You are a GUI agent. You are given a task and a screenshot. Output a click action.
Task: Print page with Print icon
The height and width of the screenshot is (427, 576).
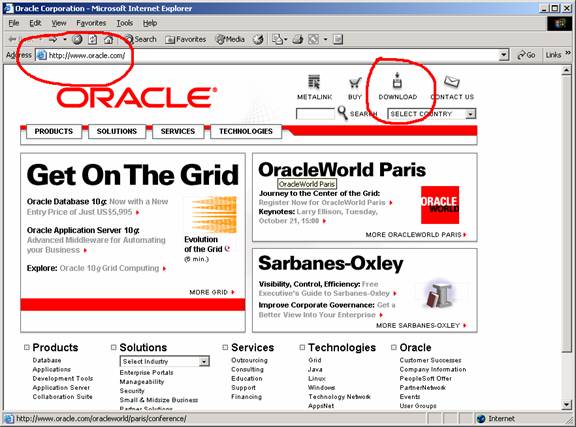298,39
